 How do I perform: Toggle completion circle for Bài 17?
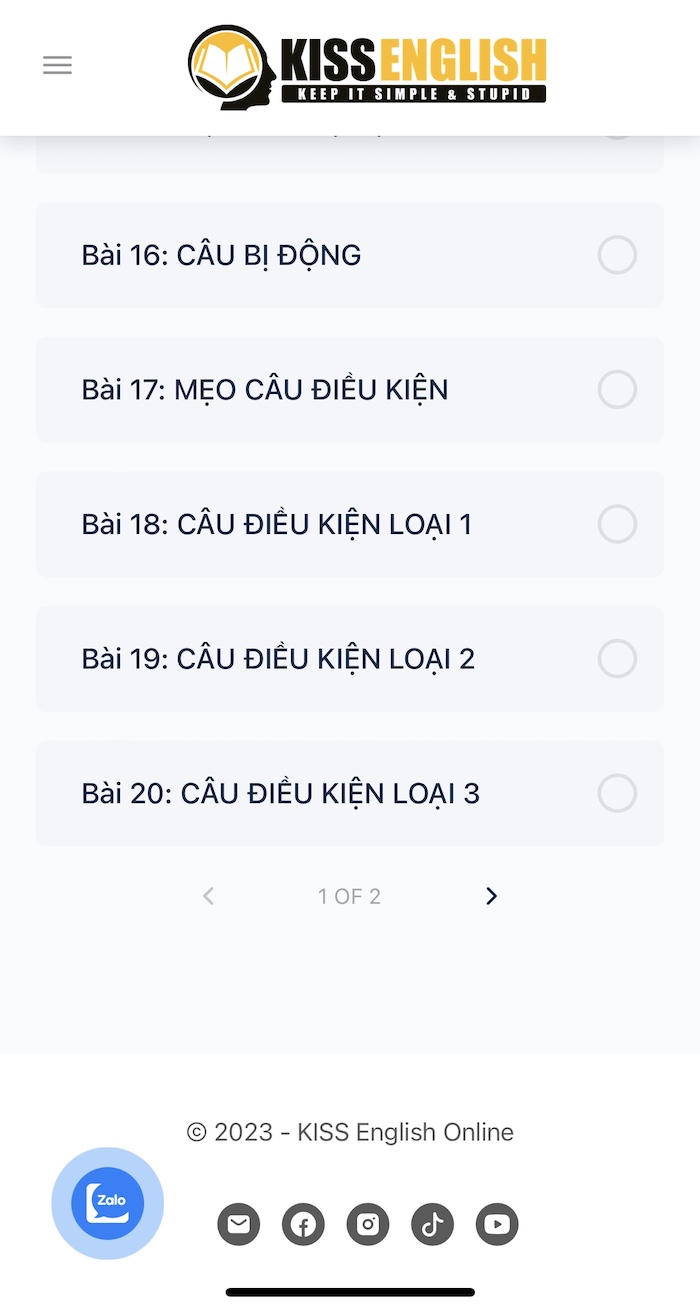[x=617, y=389]
